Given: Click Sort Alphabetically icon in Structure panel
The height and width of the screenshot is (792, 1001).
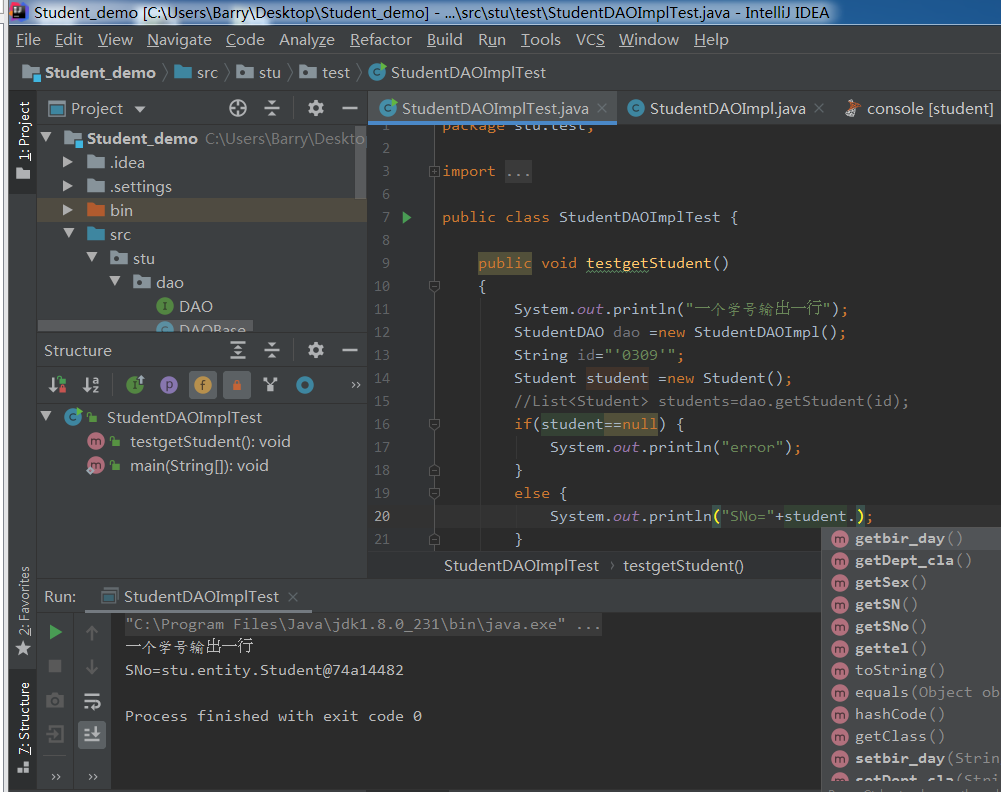Looking at the screenshot, I should click(91, 384).
